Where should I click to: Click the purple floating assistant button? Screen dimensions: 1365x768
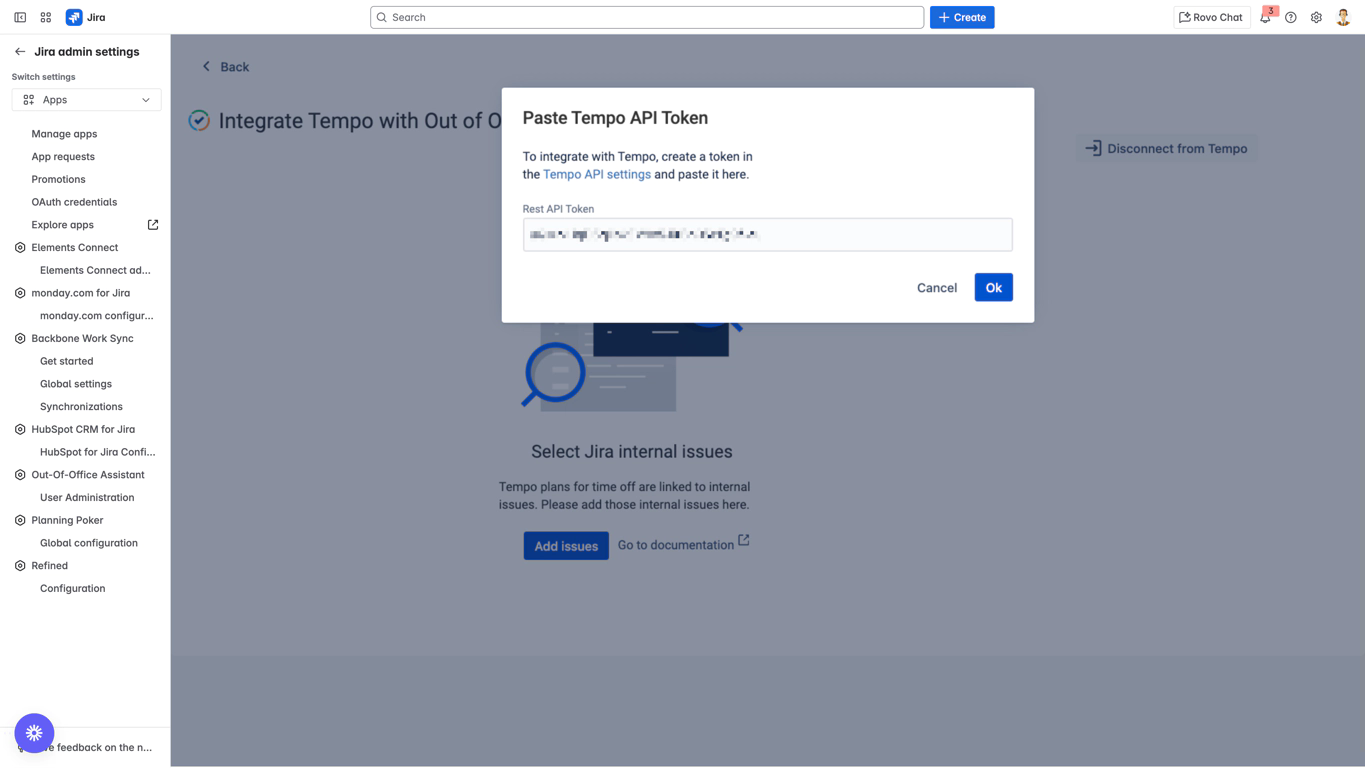(x=34, y=733)
